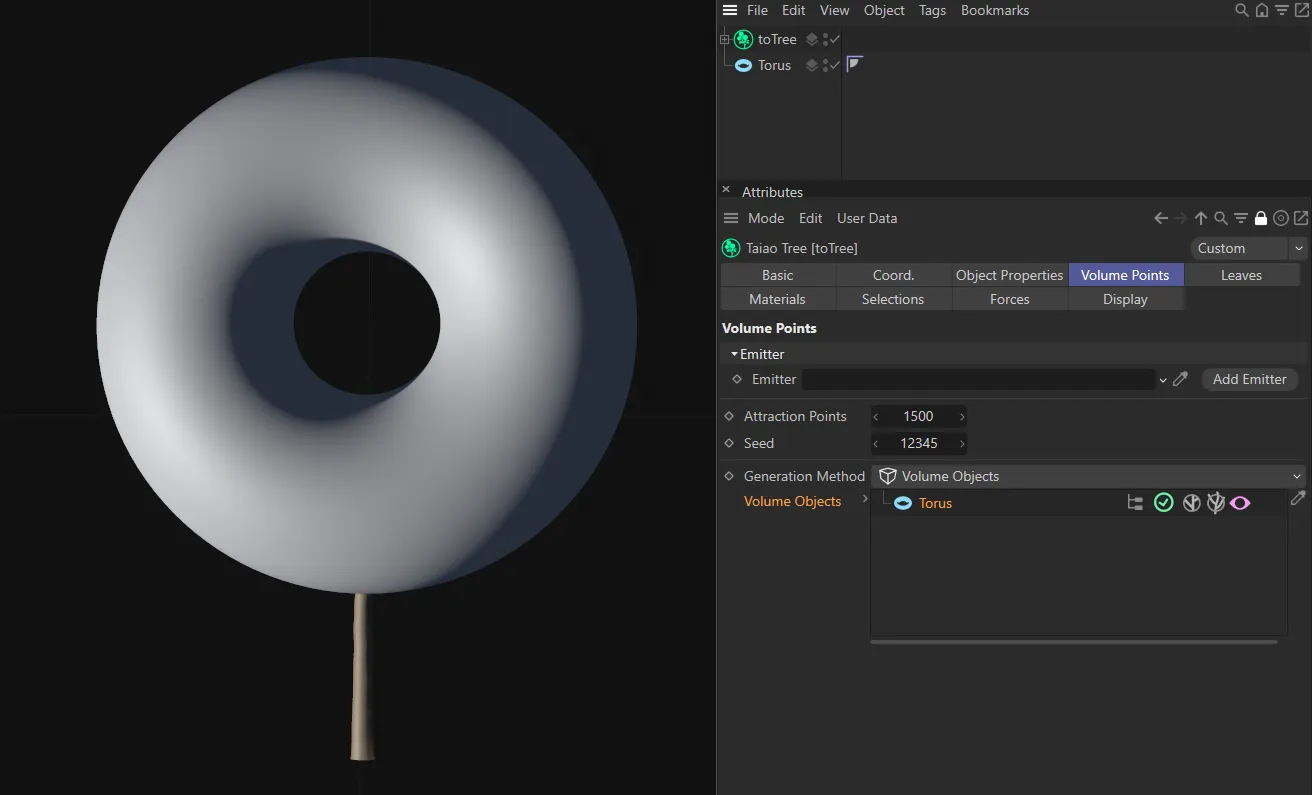Image resolution: width=1312 pixels, height=795 pixels.
Task: Toggle the green checkmark enable state on Torus row
Action: pyautogui.click(x=1163, y=503)
